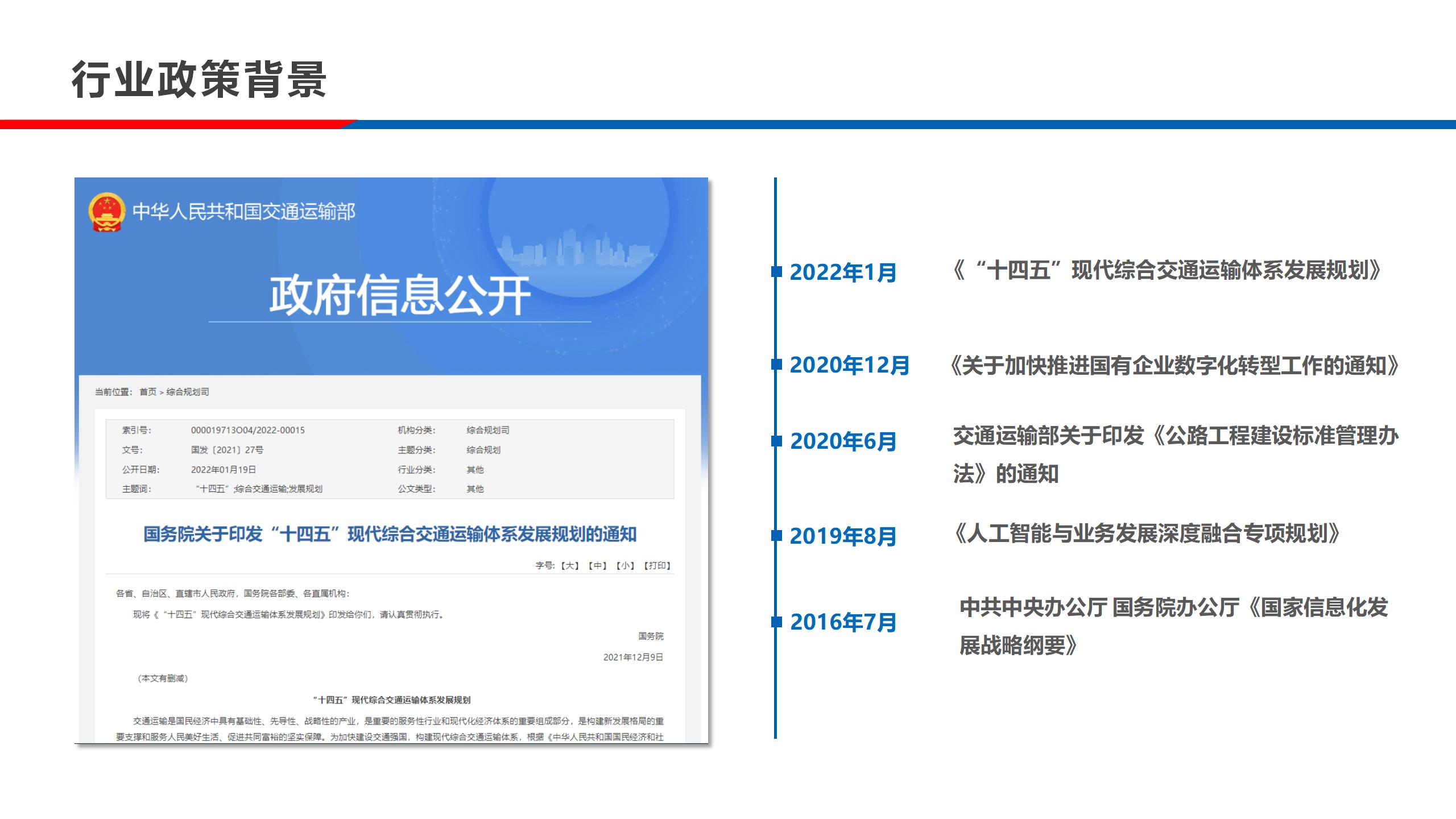
Task: Click publication date 2022年01月19日
Action: coord(224,470)
